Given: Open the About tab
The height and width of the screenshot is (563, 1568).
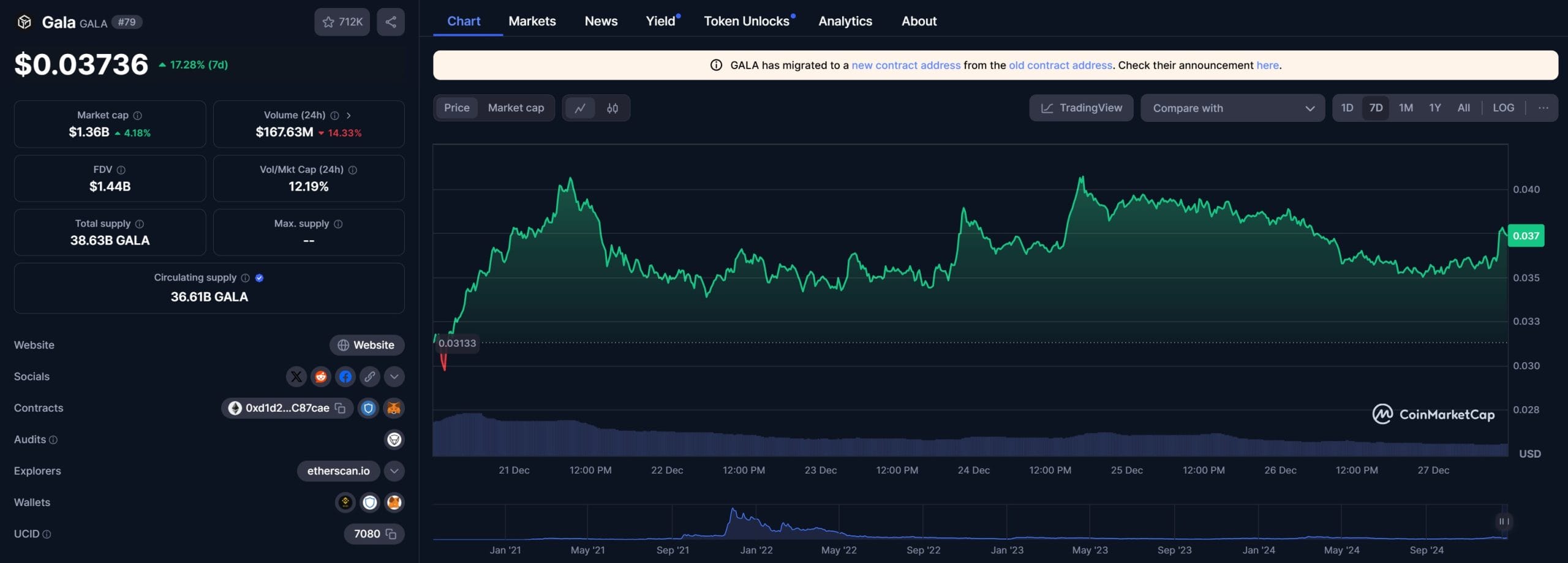Looking at the screenshot, I should [x=919, y=21].
